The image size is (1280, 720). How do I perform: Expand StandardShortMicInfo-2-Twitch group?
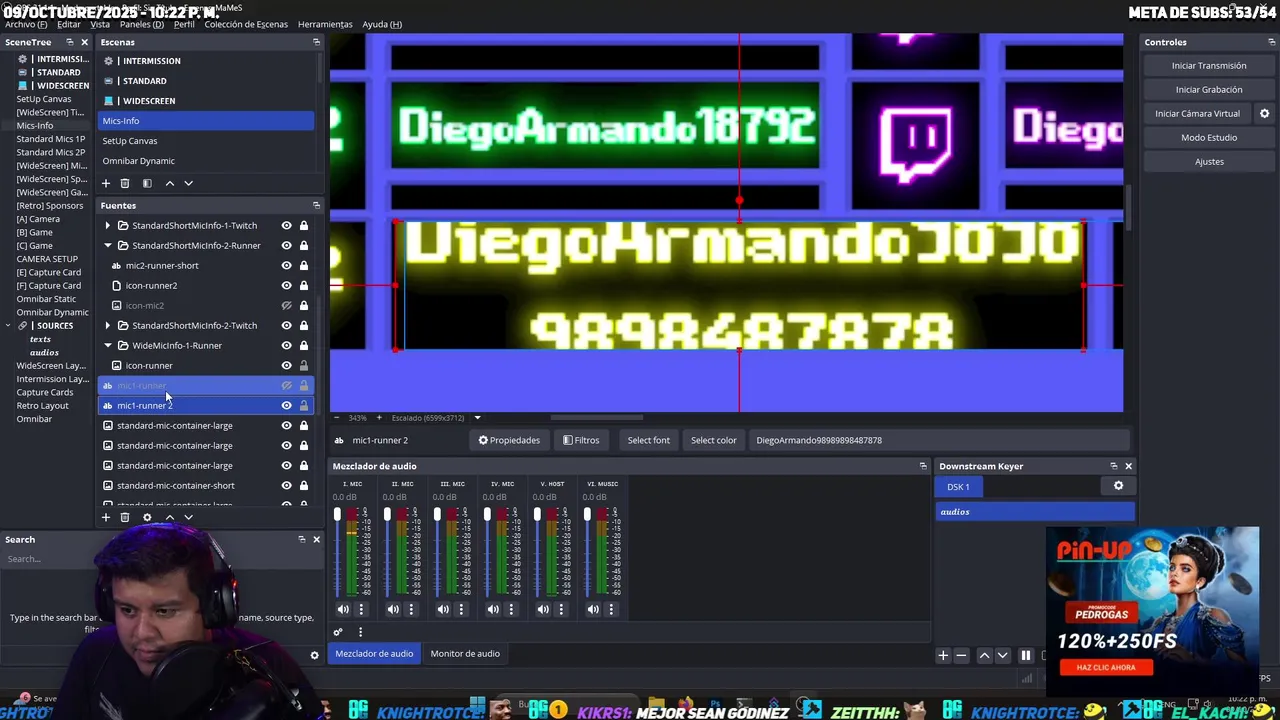tap(108, 326)
